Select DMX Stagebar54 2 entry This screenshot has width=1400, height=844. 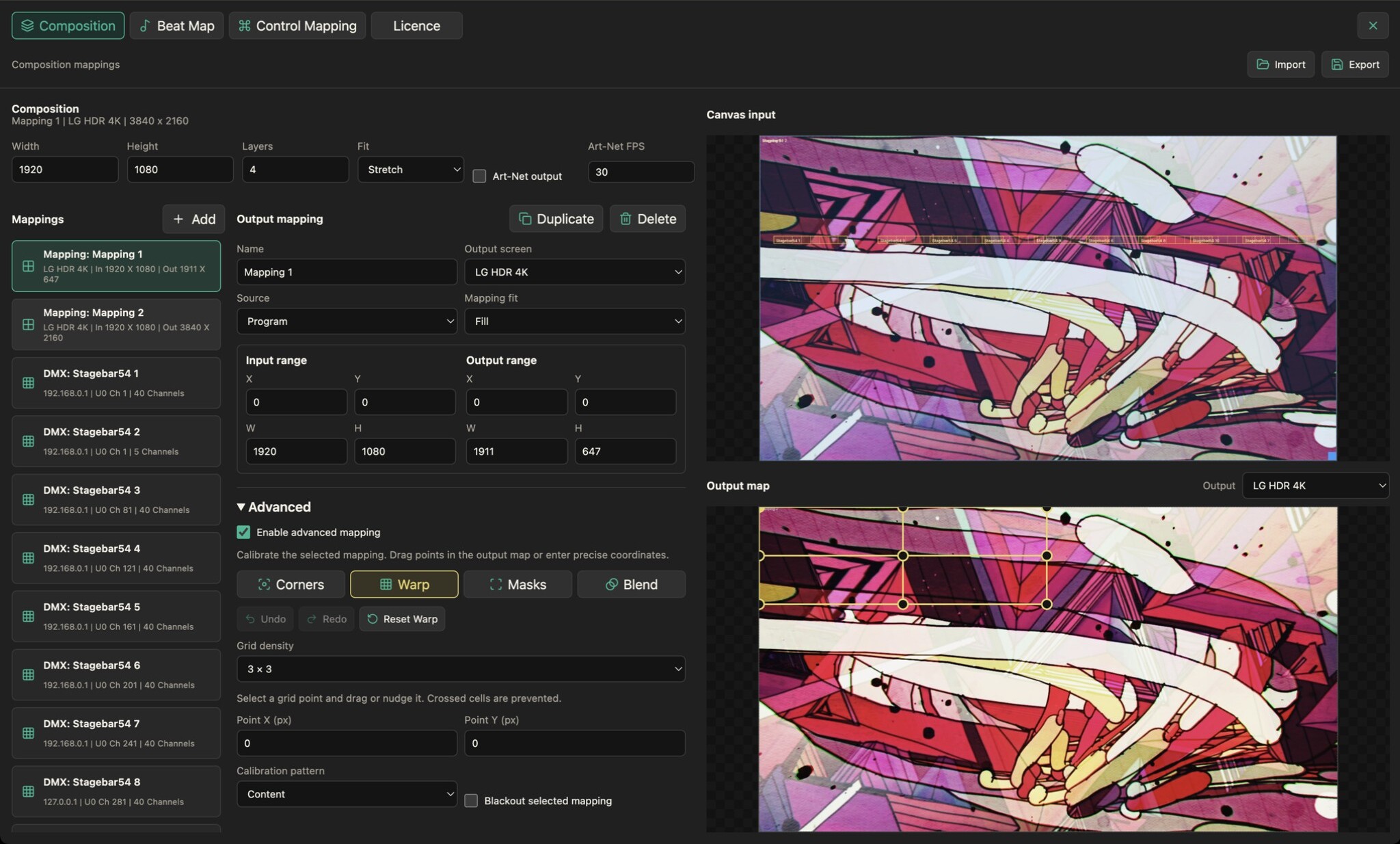(116, 441)
